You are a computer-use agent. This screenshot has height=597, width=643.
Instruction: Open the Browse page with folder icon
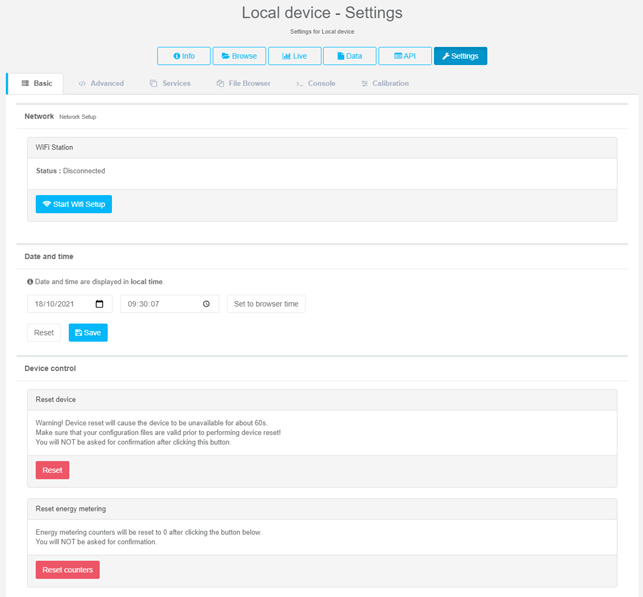pos(239,56)
